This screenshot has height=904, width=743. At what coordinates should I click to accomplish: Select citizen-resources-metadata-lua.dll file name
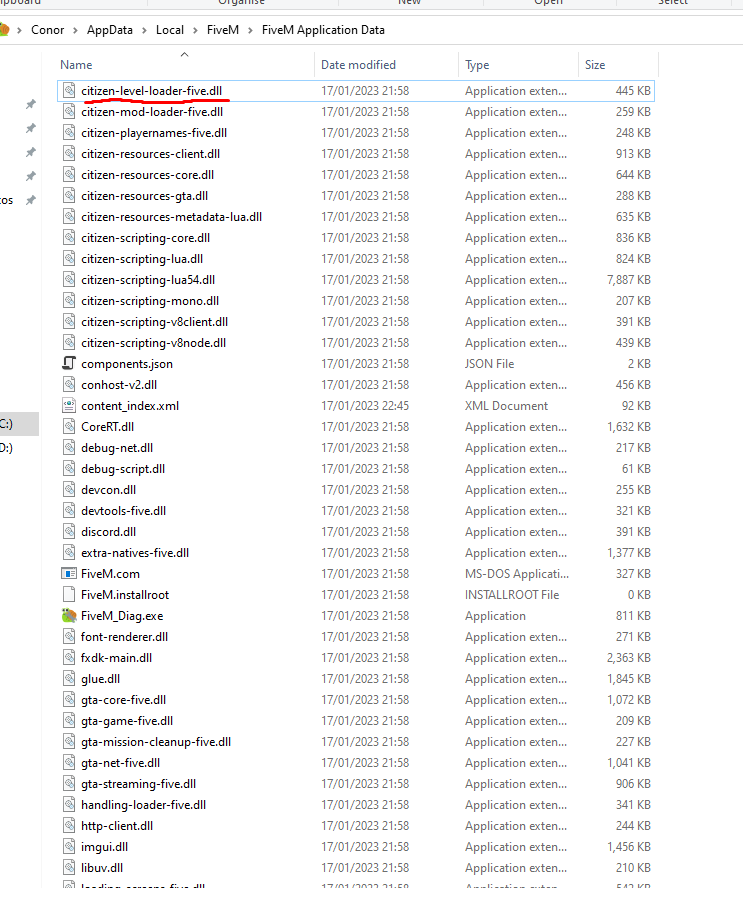point(172,217)
